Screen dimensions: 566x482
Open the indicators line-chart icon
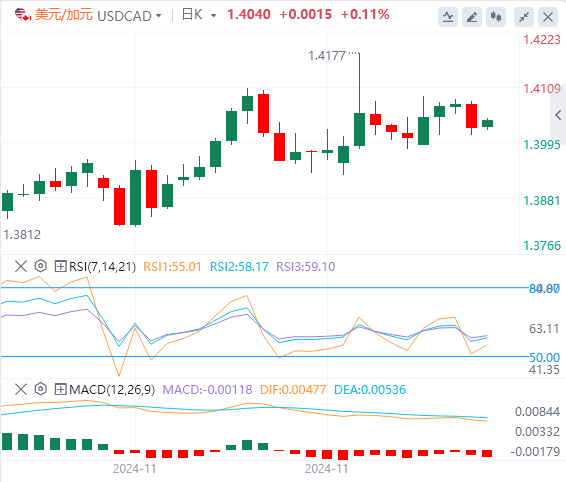click(x=448, y=17)
